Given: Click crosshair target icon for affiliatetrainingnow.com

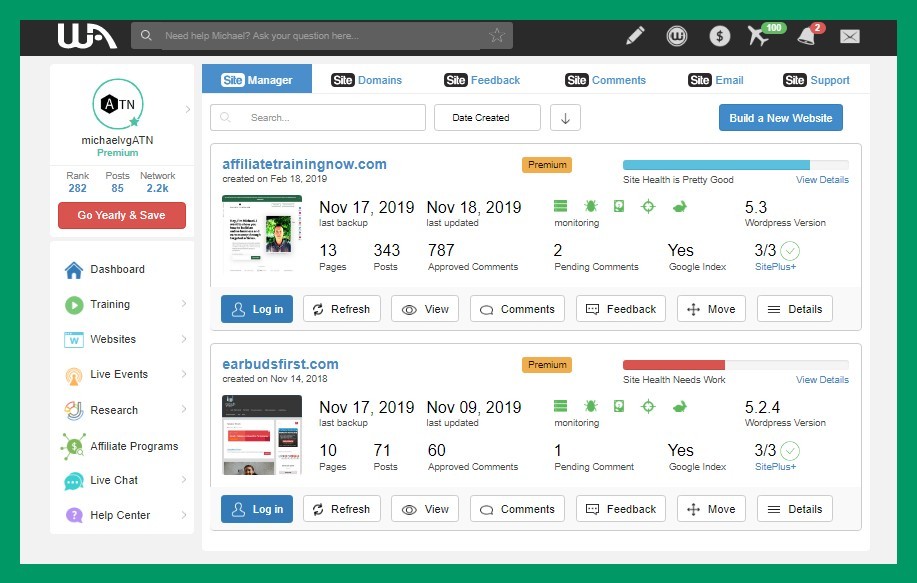Looking at the screenshot, I should point(648,206).
